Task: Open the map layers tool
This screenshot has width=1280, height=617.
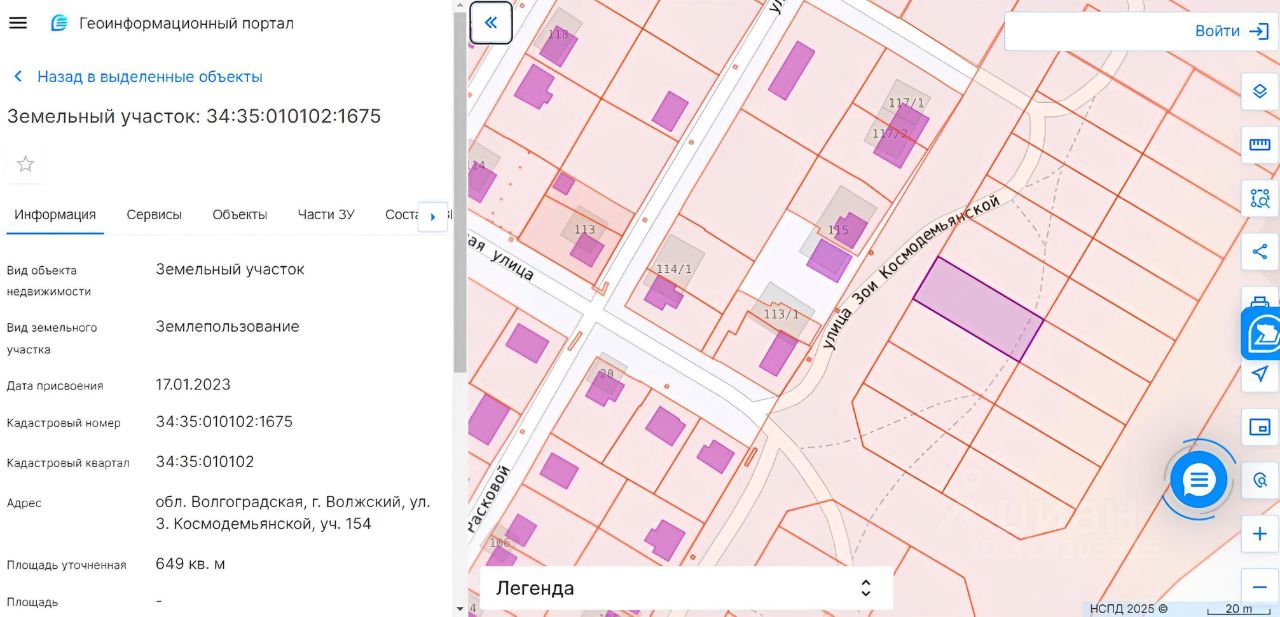Action: (x=1260, y=91)
